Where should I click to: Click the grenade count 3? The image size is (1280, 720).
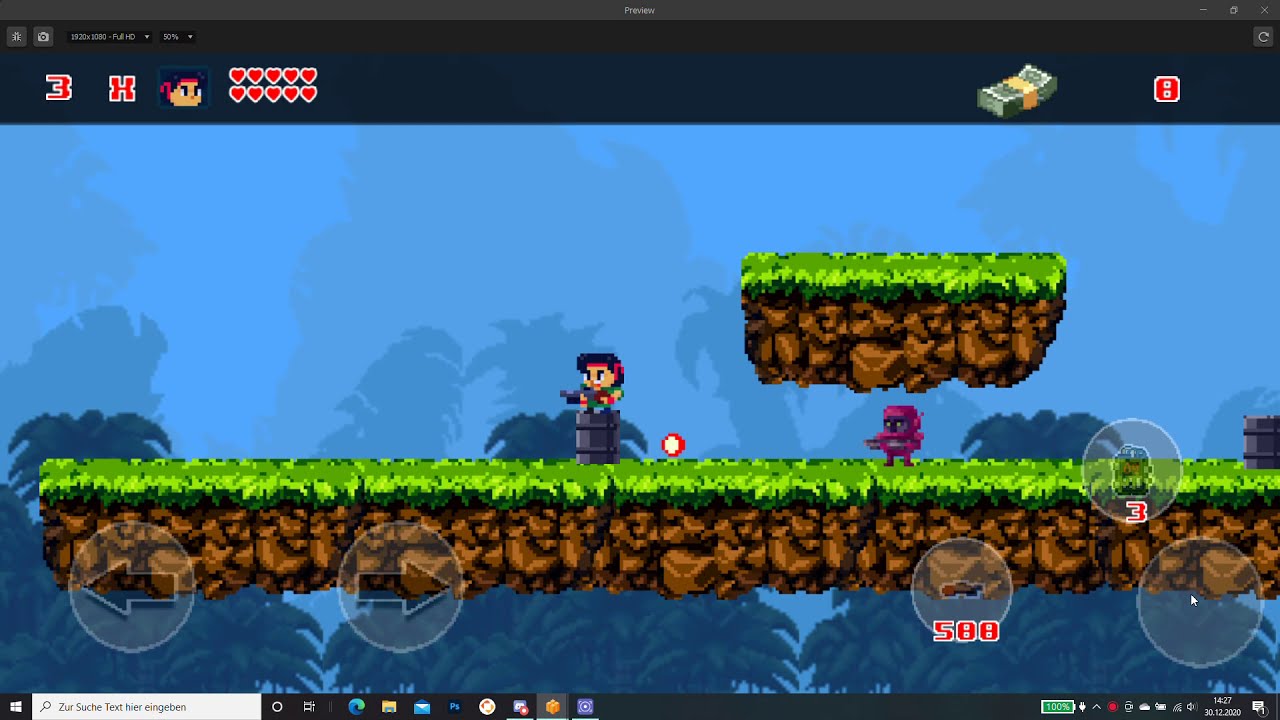[1136, 513]
